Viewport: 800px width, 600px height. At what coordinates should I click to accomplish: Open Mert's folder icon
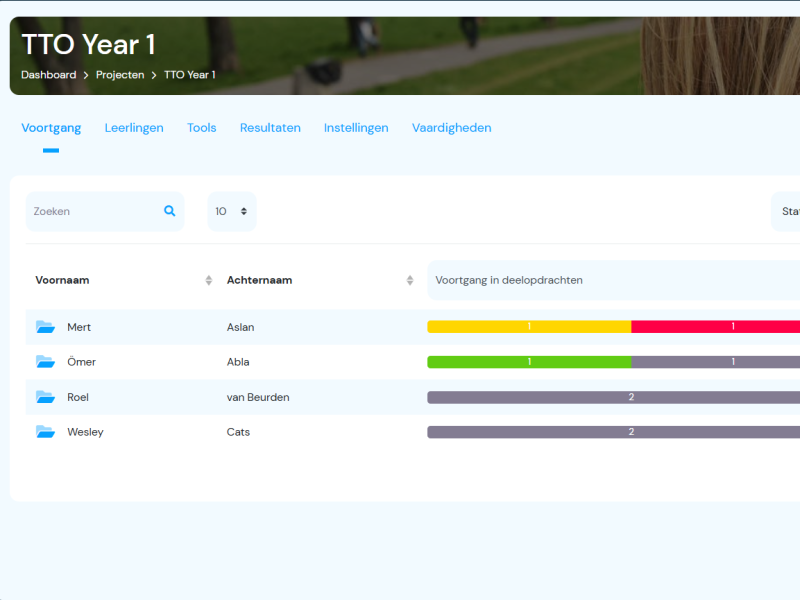click(45, 327)
